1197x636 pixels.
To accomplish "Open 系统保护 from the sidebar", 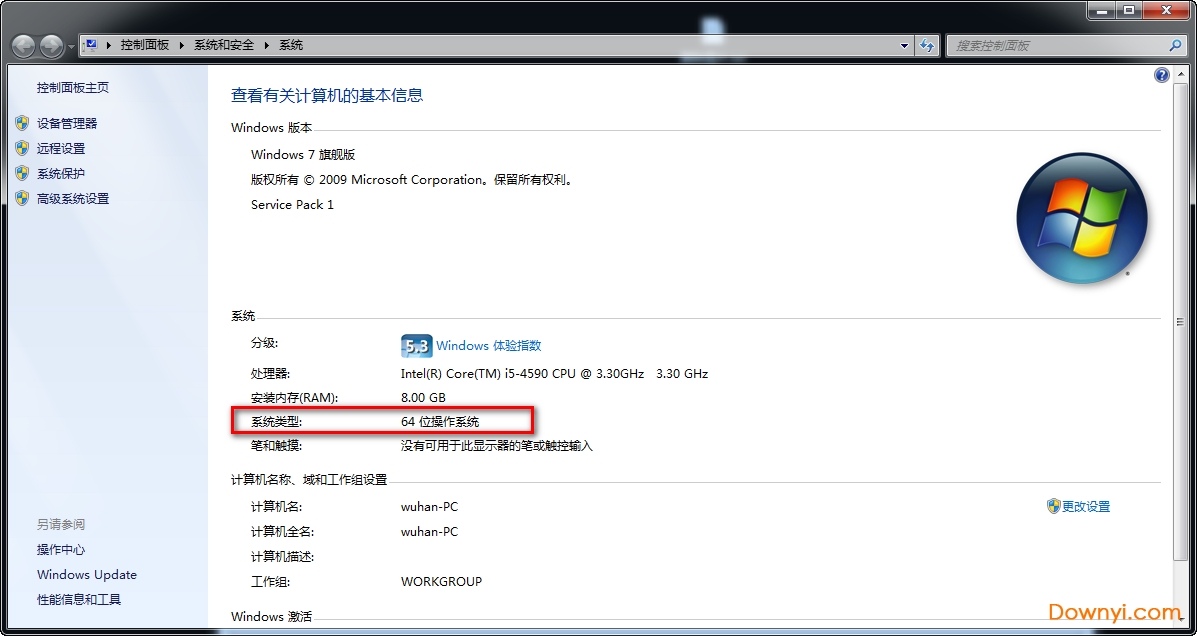I will (61, 173).
